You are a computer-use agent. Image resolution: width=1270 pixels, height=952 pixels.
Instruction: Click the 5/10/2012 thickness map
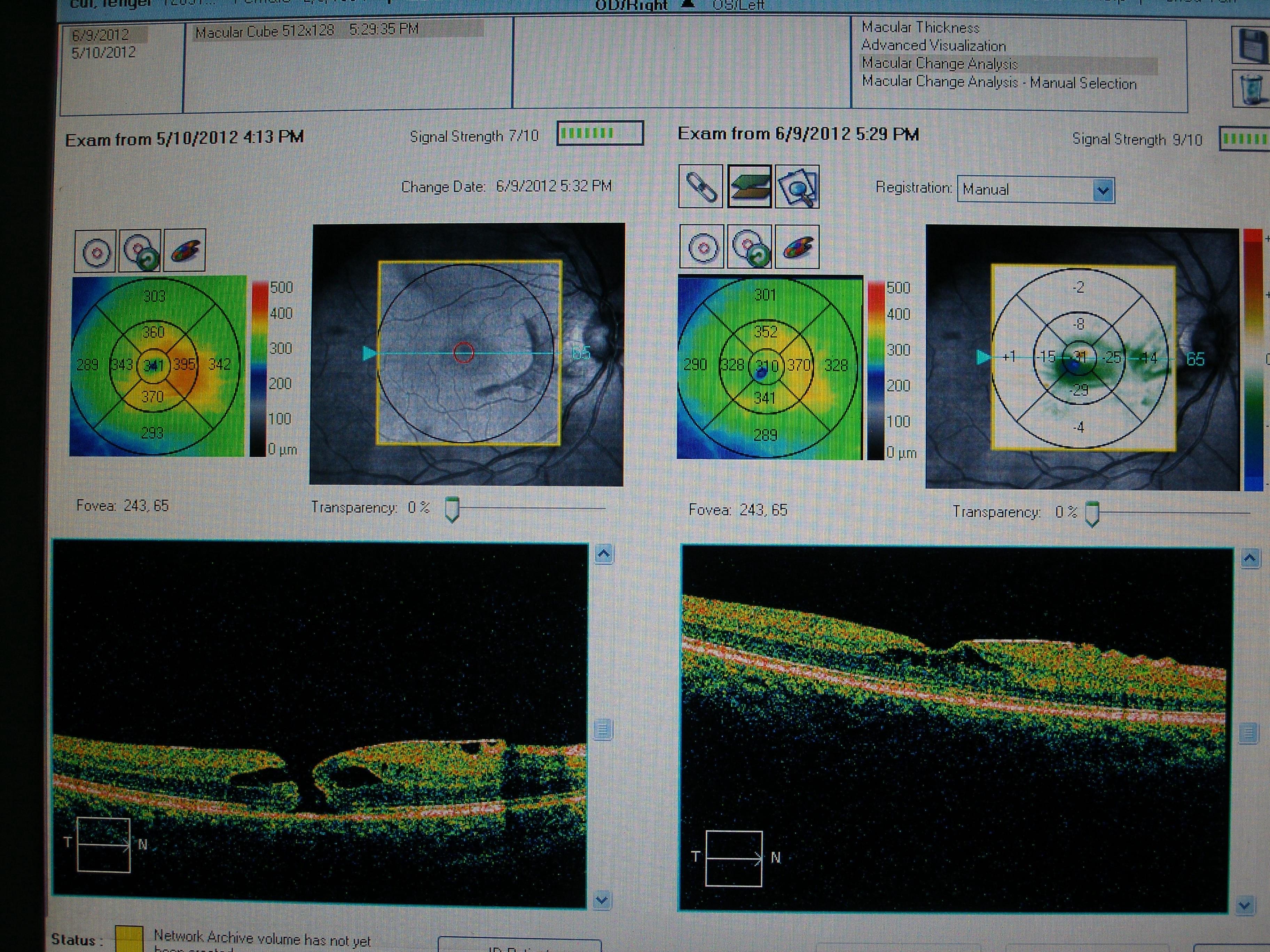(x=158, y=366)
